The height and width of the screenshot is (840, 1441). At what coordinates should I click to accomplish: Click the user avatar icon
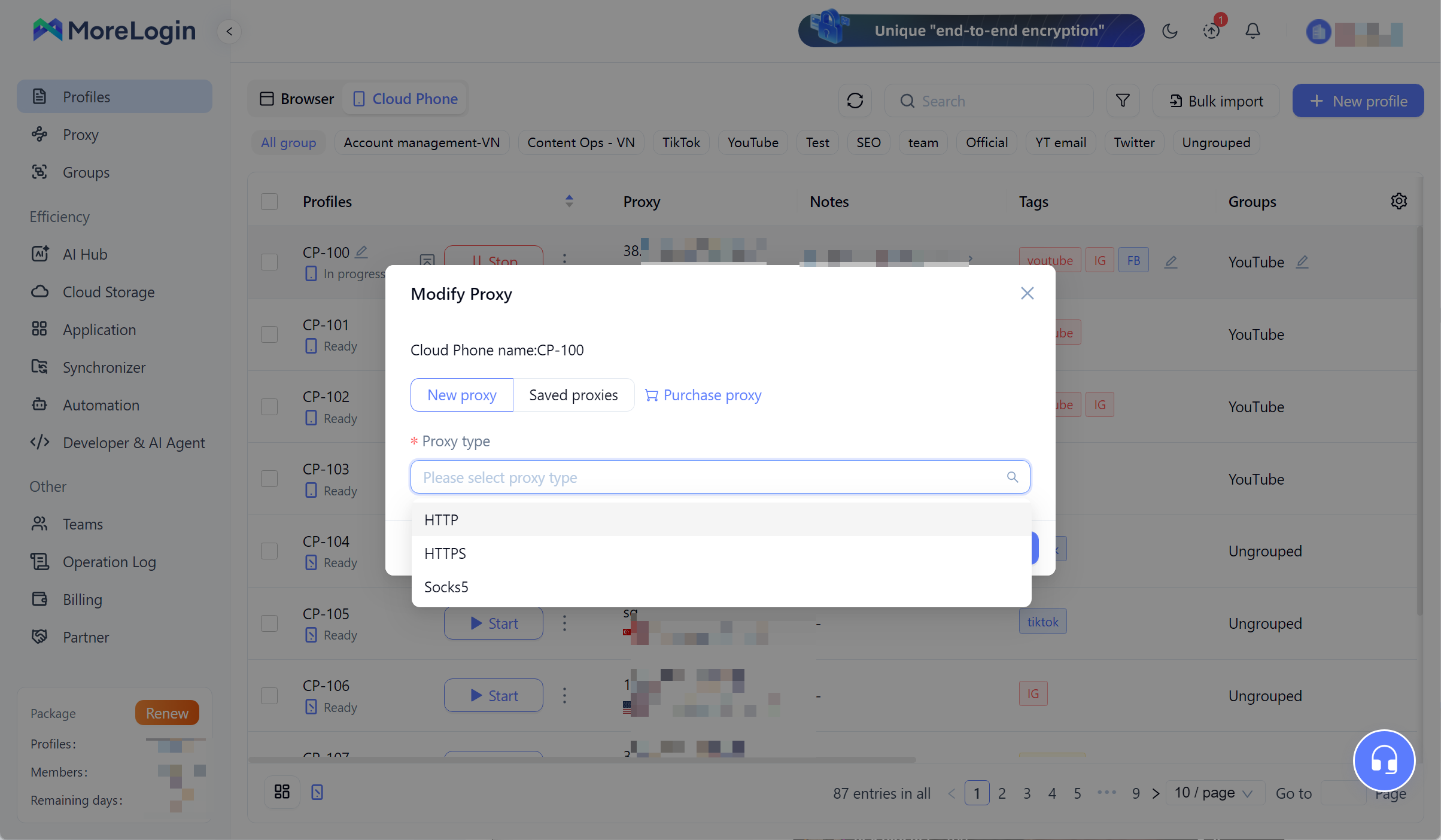tap(1318, 32)
